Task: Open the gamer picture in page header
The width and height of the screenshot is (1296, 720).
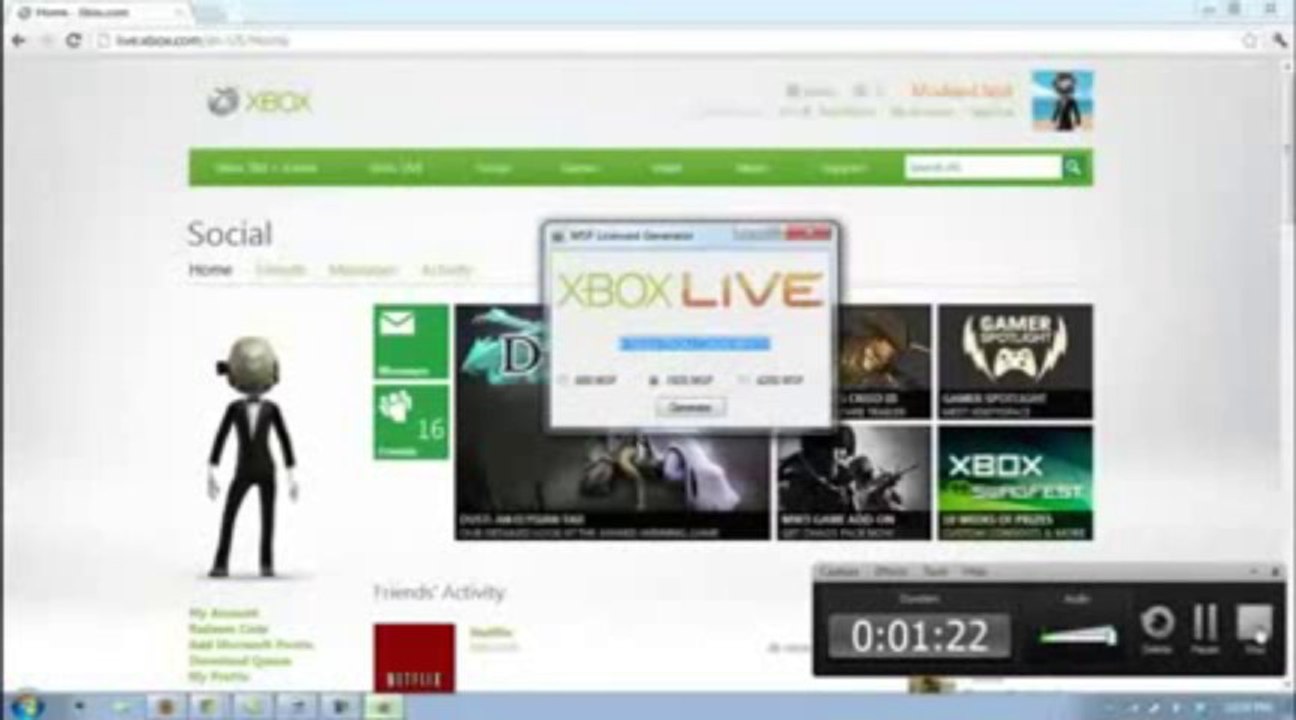Action: pyautogui.click(x=1062, y=100)
